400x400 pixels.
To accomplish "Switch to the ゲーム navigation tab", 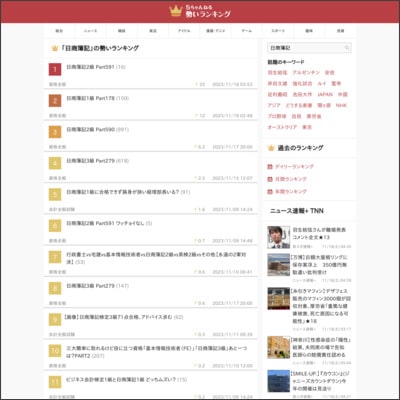I will tap(247, 31).
